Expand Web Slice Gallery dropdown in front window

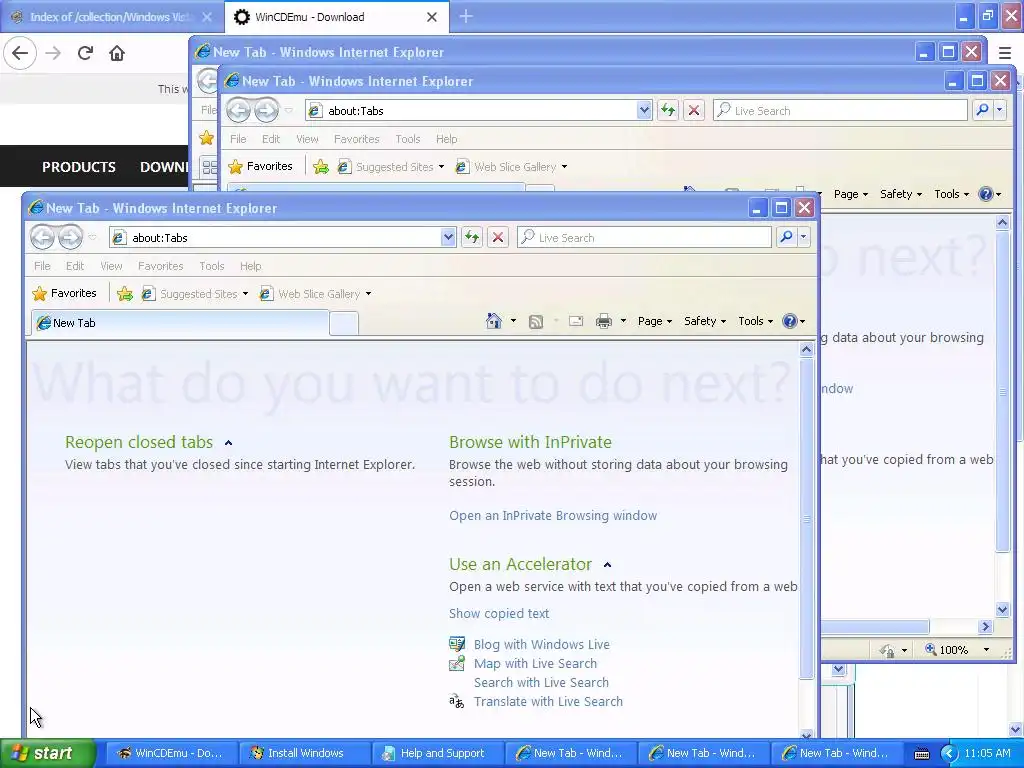click(368, 294)
